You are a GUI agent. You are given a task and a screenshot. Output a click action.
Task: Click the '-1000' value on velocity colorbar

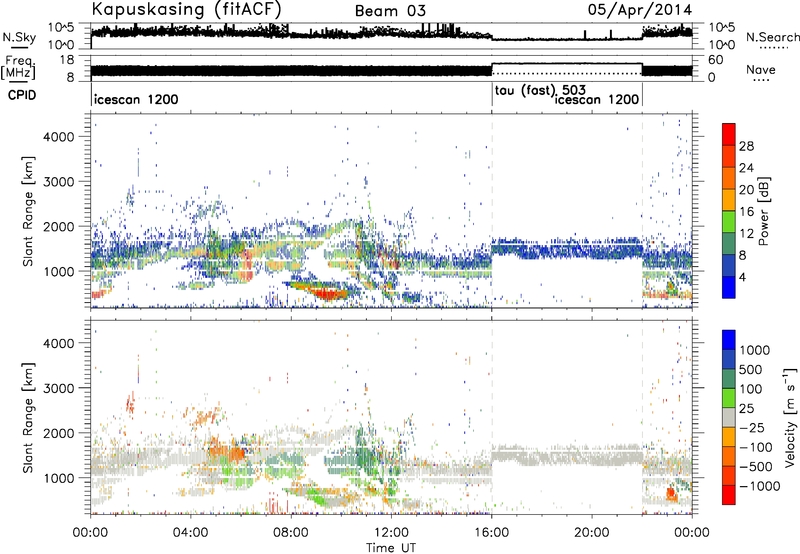tap(759, 486)
